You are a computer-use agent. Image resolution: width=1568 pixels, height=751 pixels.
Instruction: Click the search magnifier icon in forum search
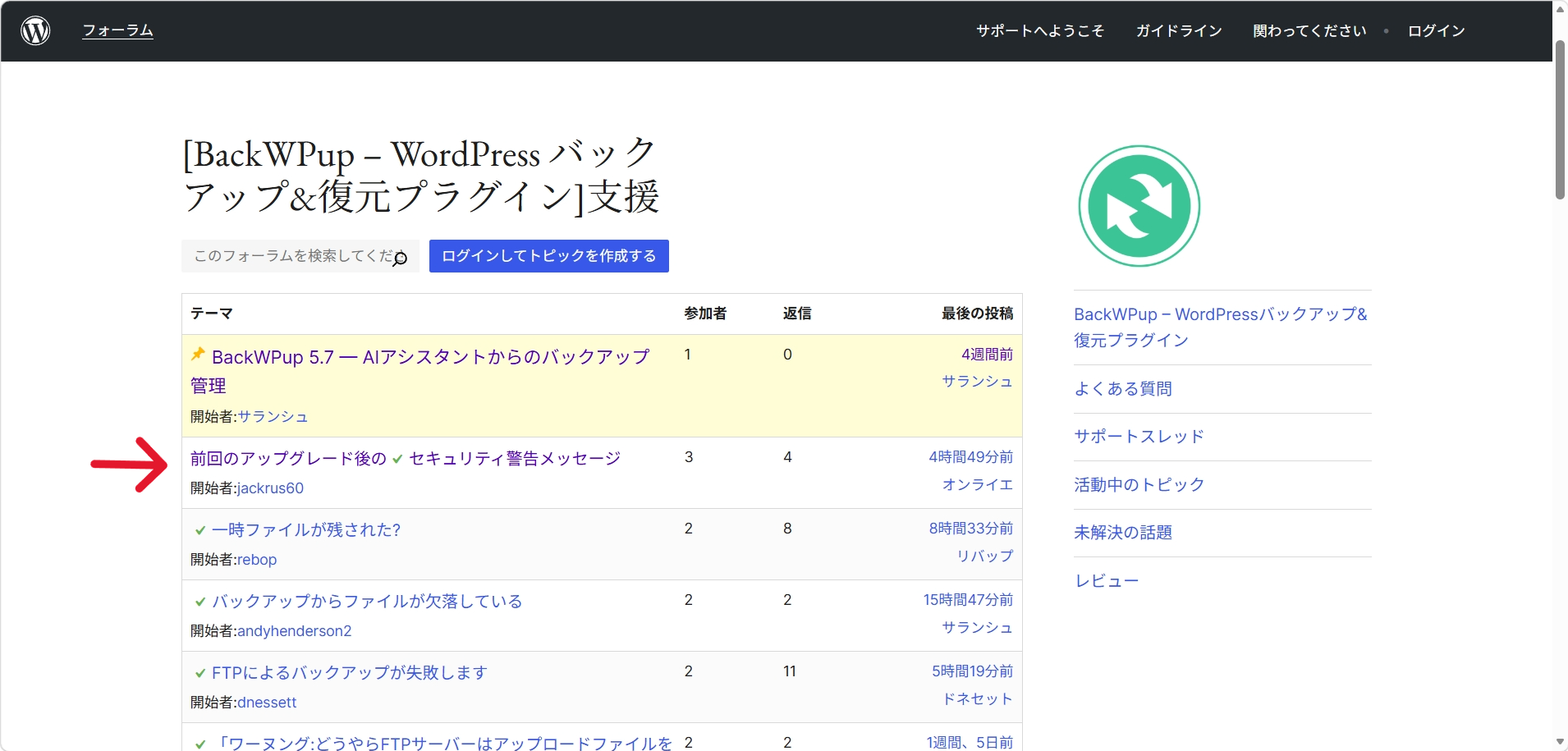400,259
